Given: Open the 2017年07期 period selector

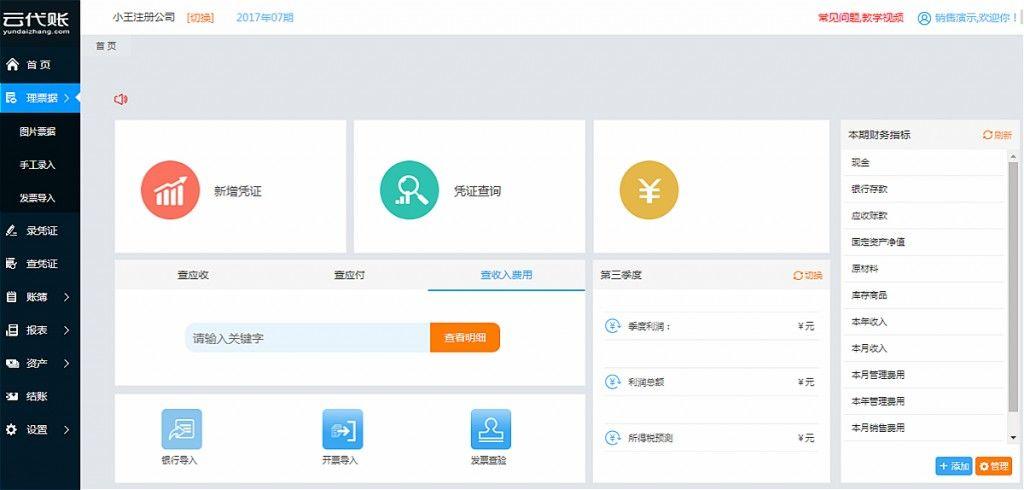Looking at the screenshot, I should (x=264, y=18).
